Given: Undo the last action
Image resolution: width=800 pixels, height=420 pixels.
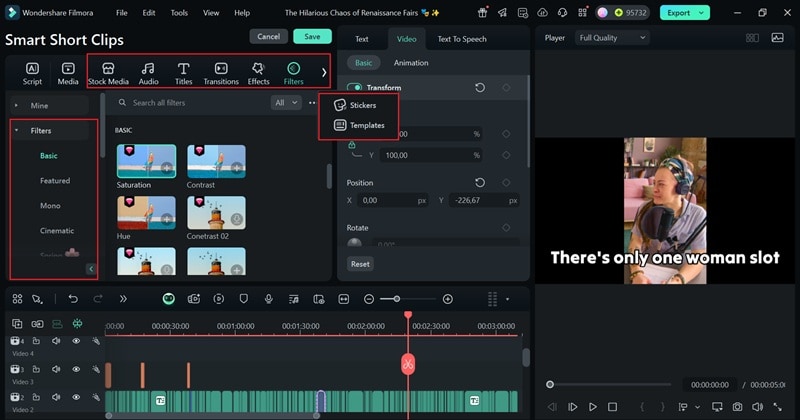Looking at the screenshot, I should pyautogui.click(x=73, y=299).
